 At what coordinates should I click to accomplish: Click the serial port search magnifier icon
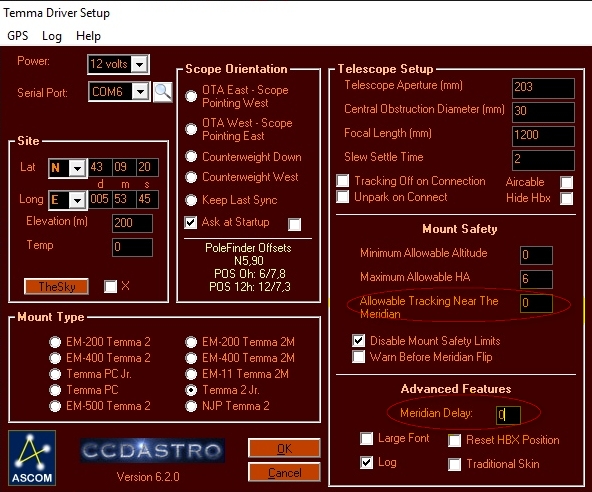click(163, 92)
